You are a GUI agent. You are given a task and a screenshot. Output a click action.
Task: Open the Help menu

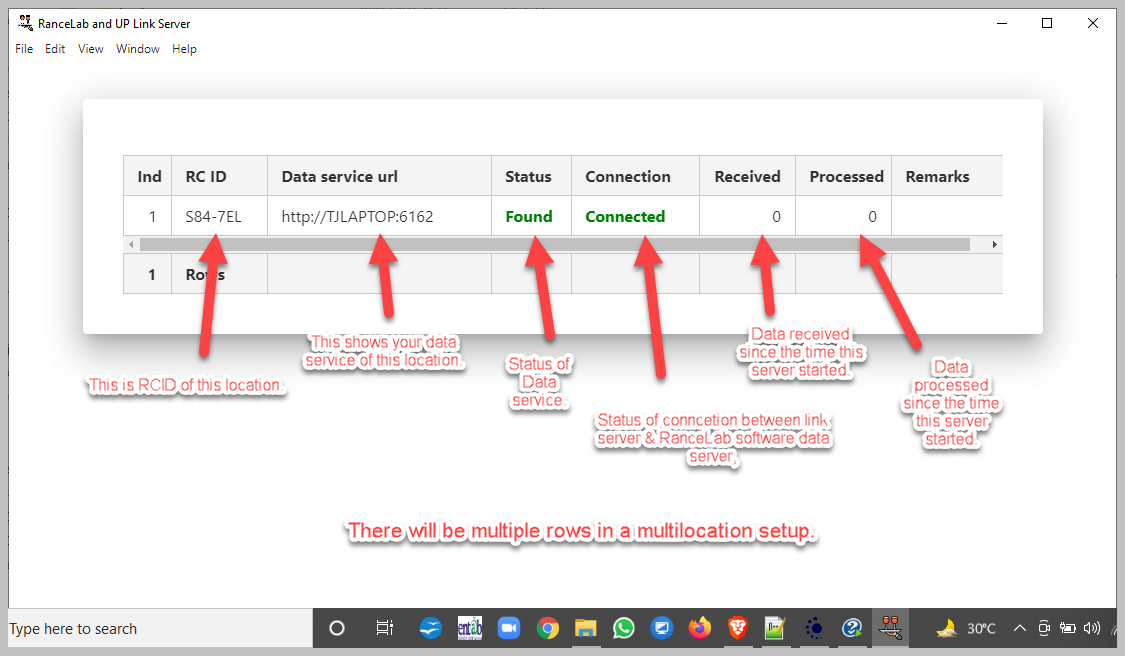tap(184, 49)
